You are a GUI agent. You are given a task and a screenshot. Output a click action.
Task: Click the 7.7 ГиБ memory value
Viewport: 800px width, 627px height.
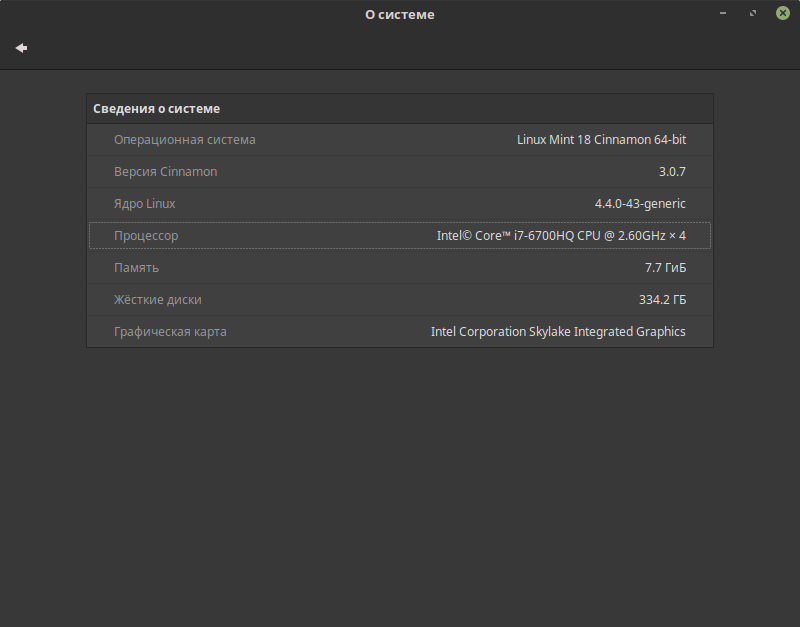point(665,268)
